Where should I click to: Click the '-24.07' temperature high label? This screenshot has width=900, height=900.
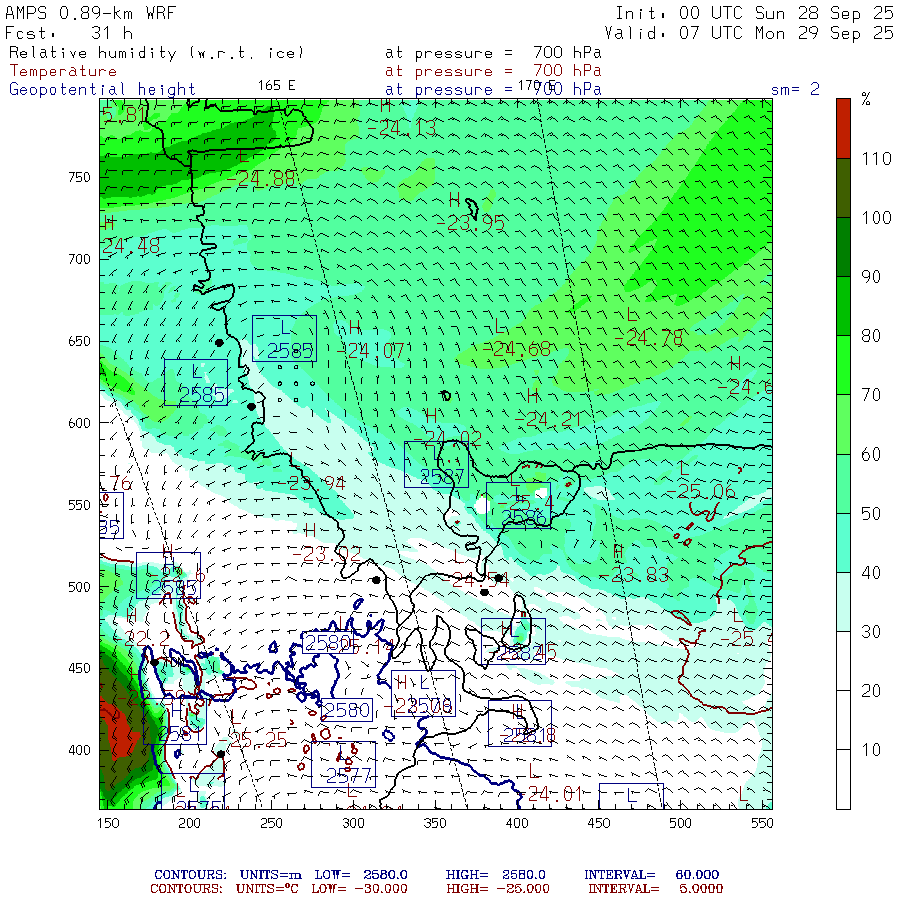[x=371, y=350]
